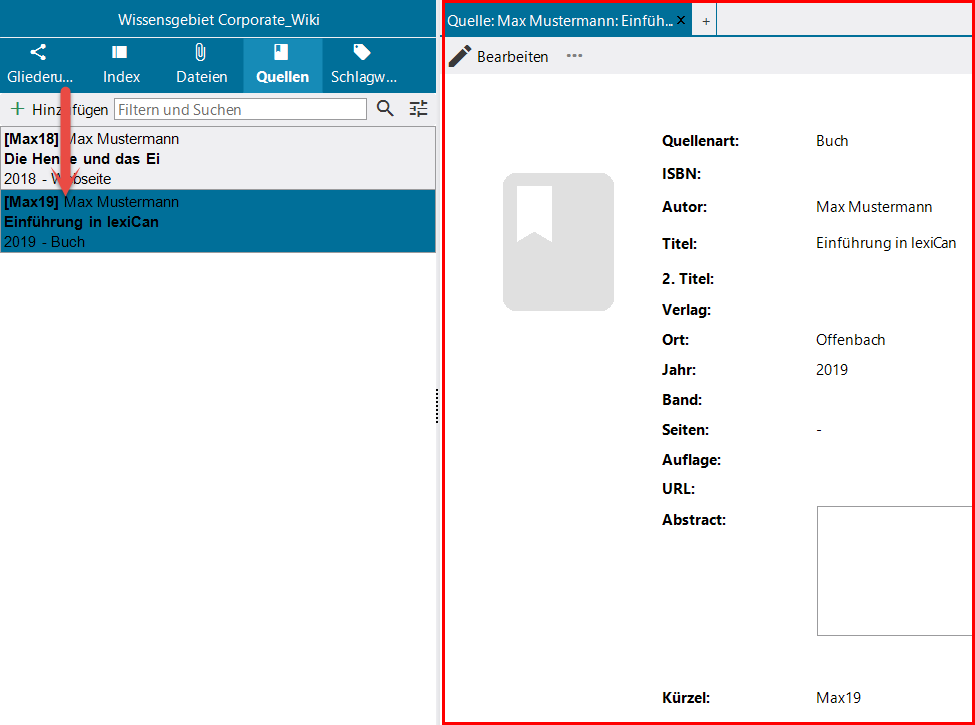Open the filter settings sliders icon
The image size is (975, 725).
[x=418, y=109]
